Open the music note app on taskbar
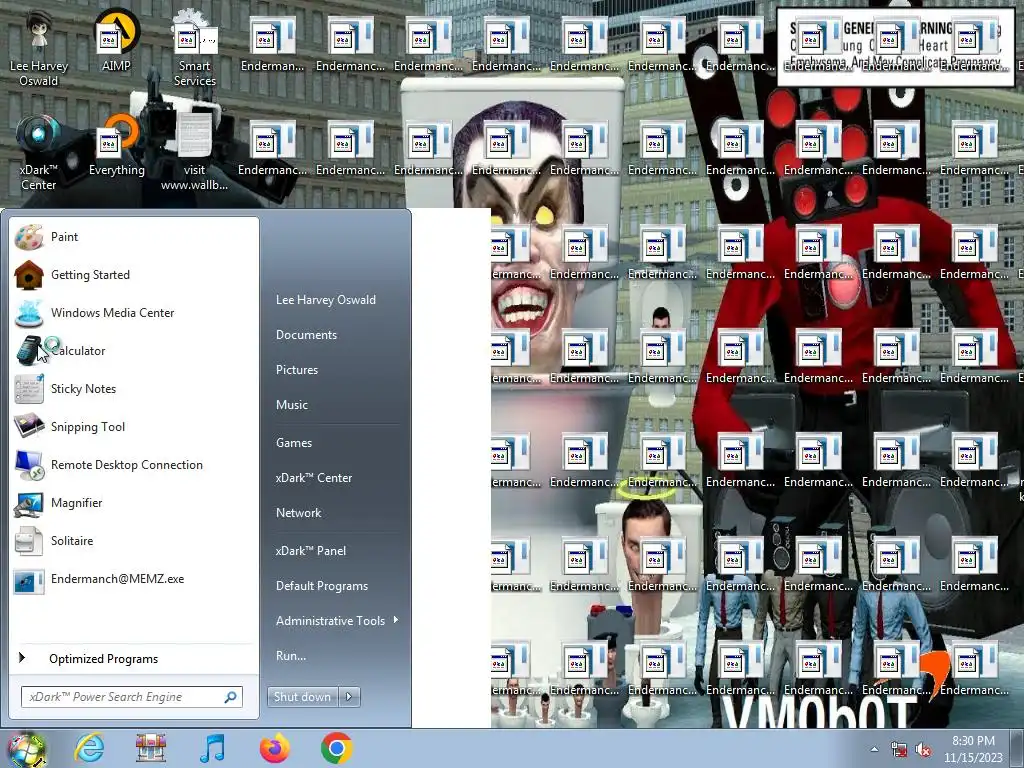 [212, 748]
